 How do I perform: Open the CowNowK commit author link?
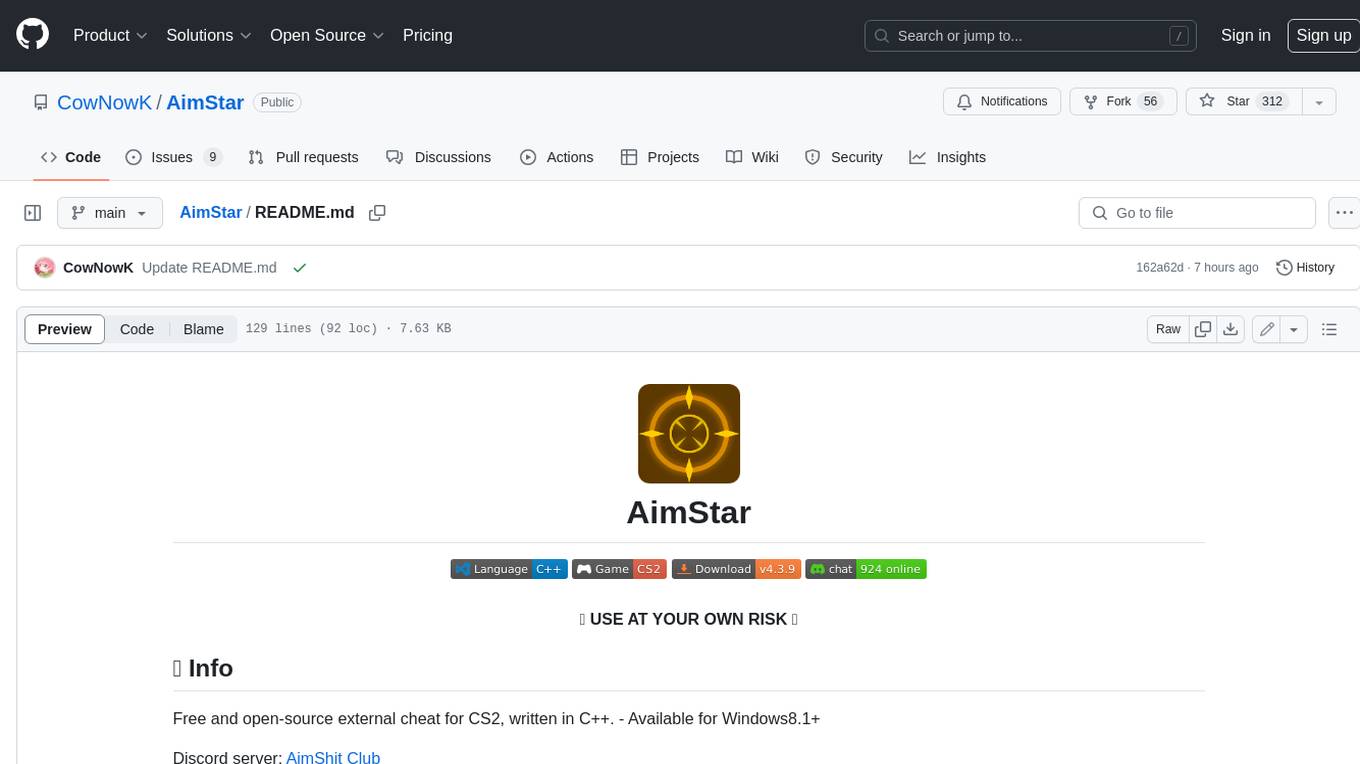click(98, 268)
